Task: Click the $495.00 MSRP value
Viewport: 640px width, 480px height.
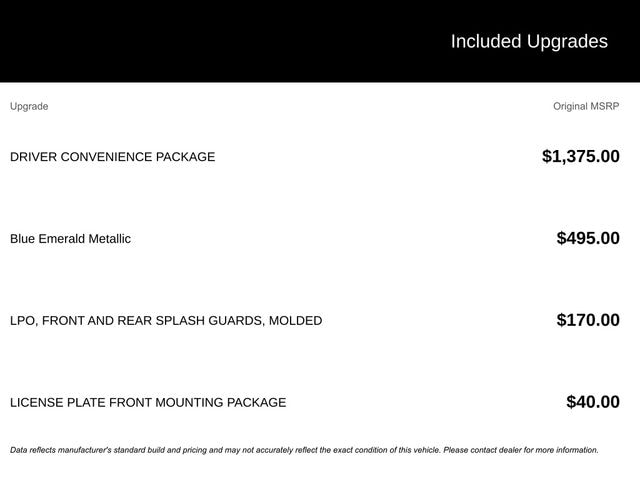Action: coord(588,238)
